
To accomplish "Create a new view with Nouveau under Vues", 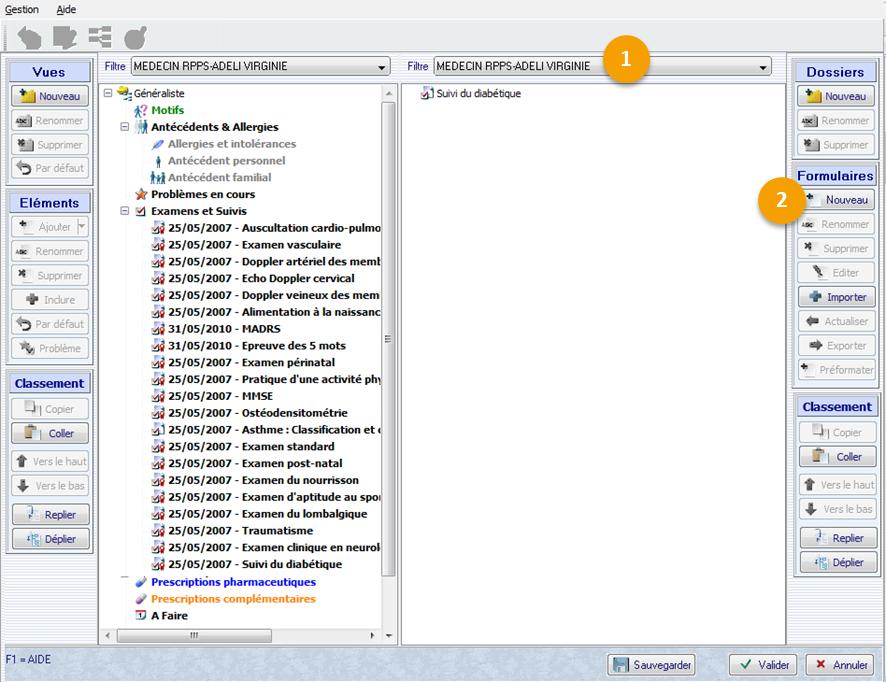I will 49,96.
